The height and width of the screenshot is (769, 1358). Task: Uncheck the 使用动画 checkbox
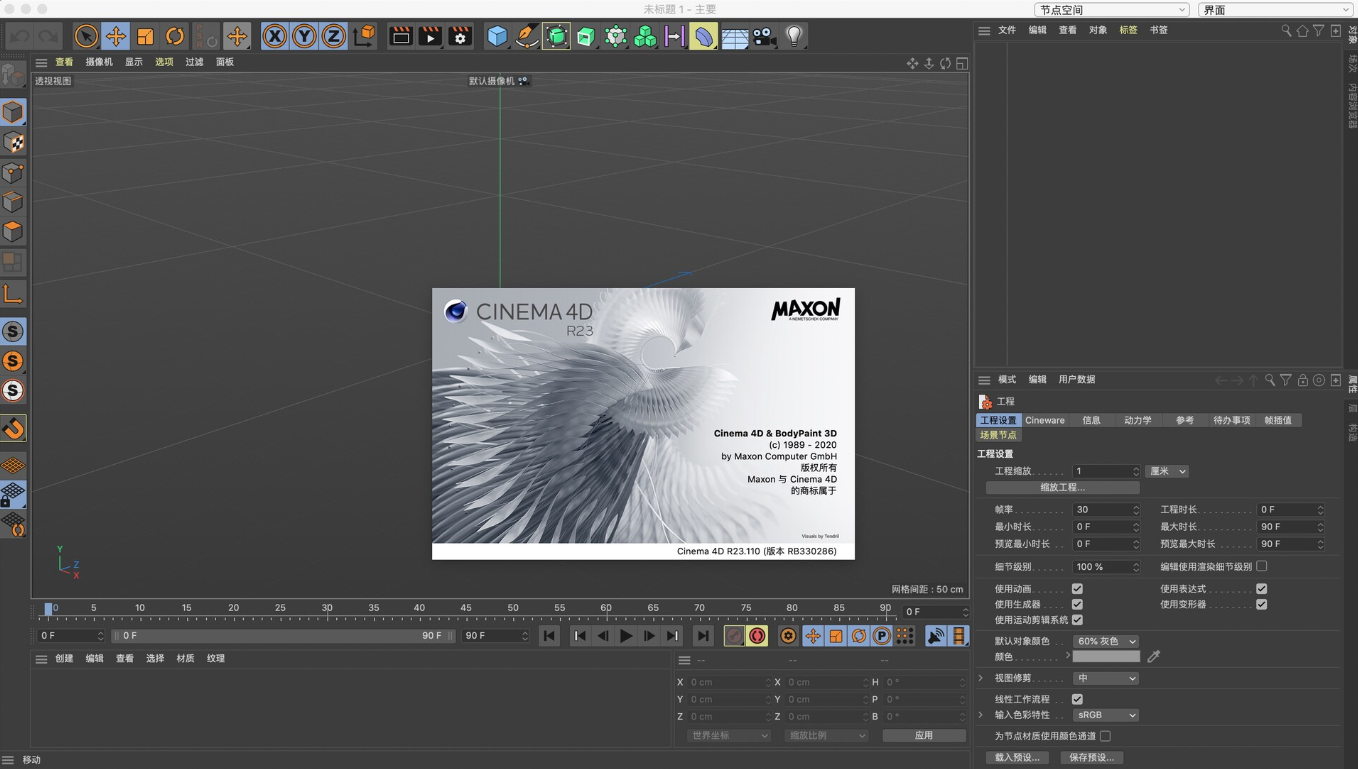[x=1077, y=589]
